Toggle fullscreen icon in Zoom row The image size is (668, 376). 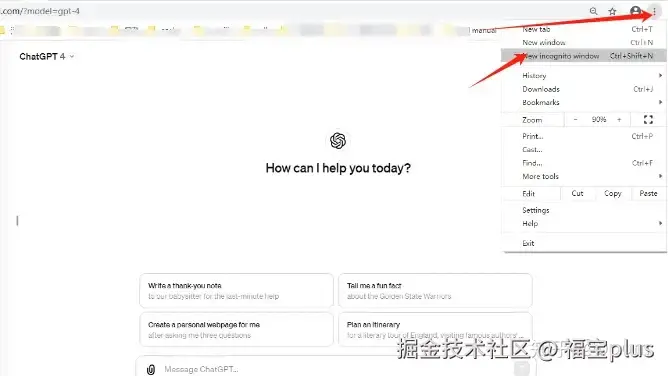point(648,120)
